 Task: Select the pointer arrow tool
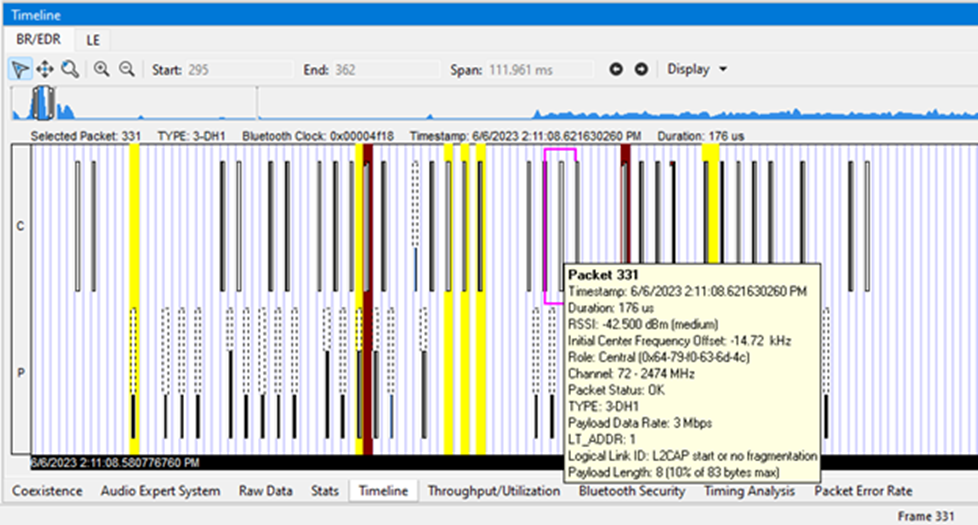point(20,69)
